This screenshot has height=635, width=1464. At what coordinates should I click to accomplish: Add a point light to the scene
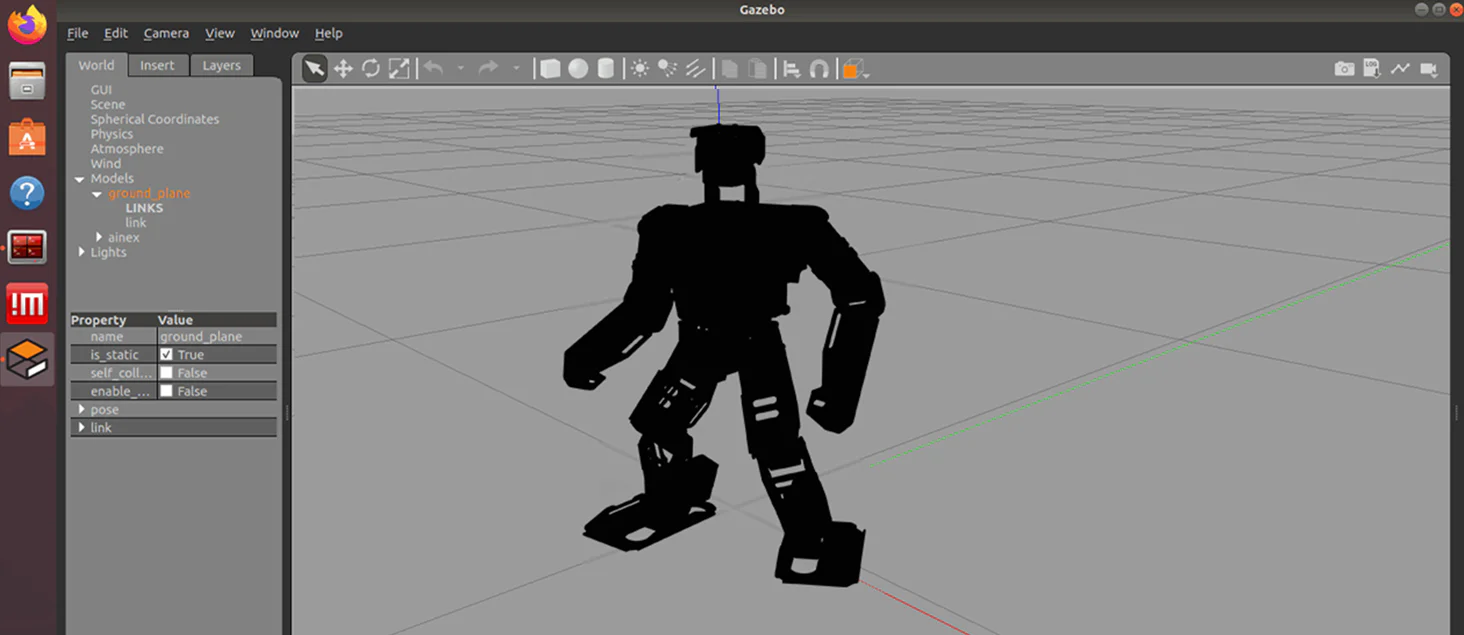tap(639, 68)
